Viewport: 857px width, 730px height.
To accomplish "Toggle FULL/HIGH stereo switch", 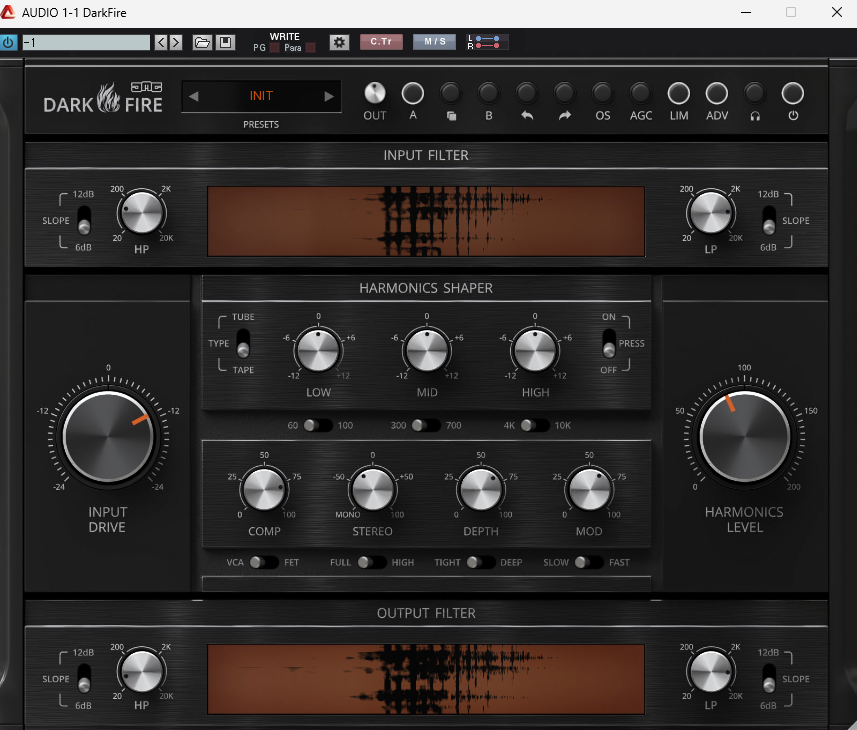I will click(x=372, y=562).
